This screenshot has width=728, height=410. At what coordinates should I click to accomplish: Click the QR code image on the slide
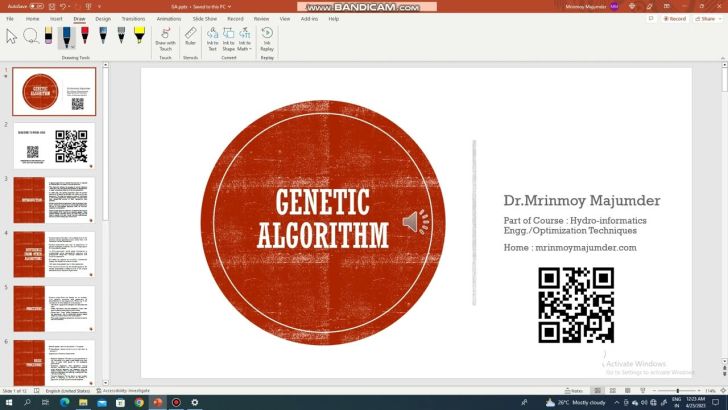point(576,305)
